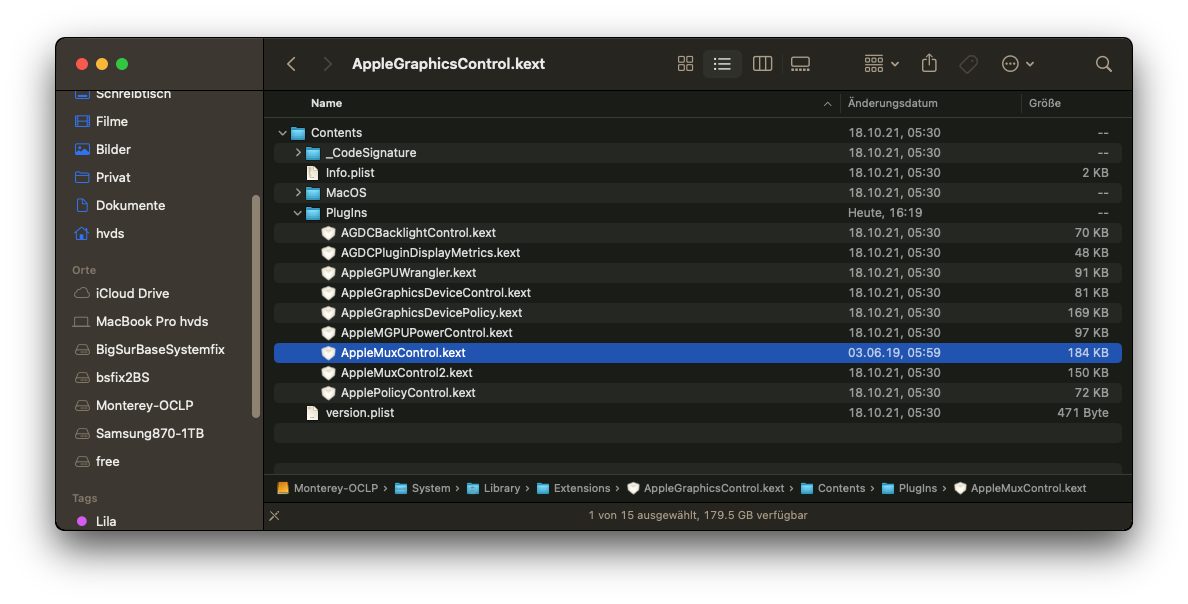Open the BigSurBaseSystemfix volume in the sidebar
1188x604 pixels.
point(159,349)
